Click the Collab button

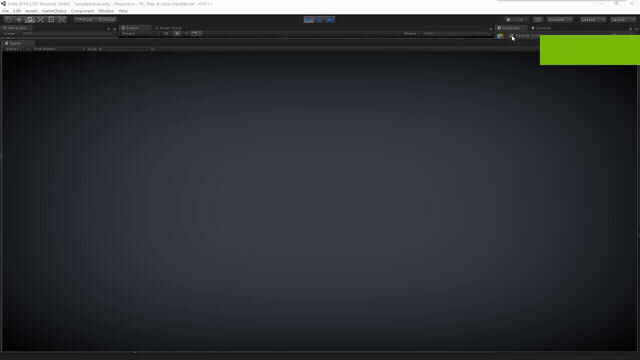[516, 20]
